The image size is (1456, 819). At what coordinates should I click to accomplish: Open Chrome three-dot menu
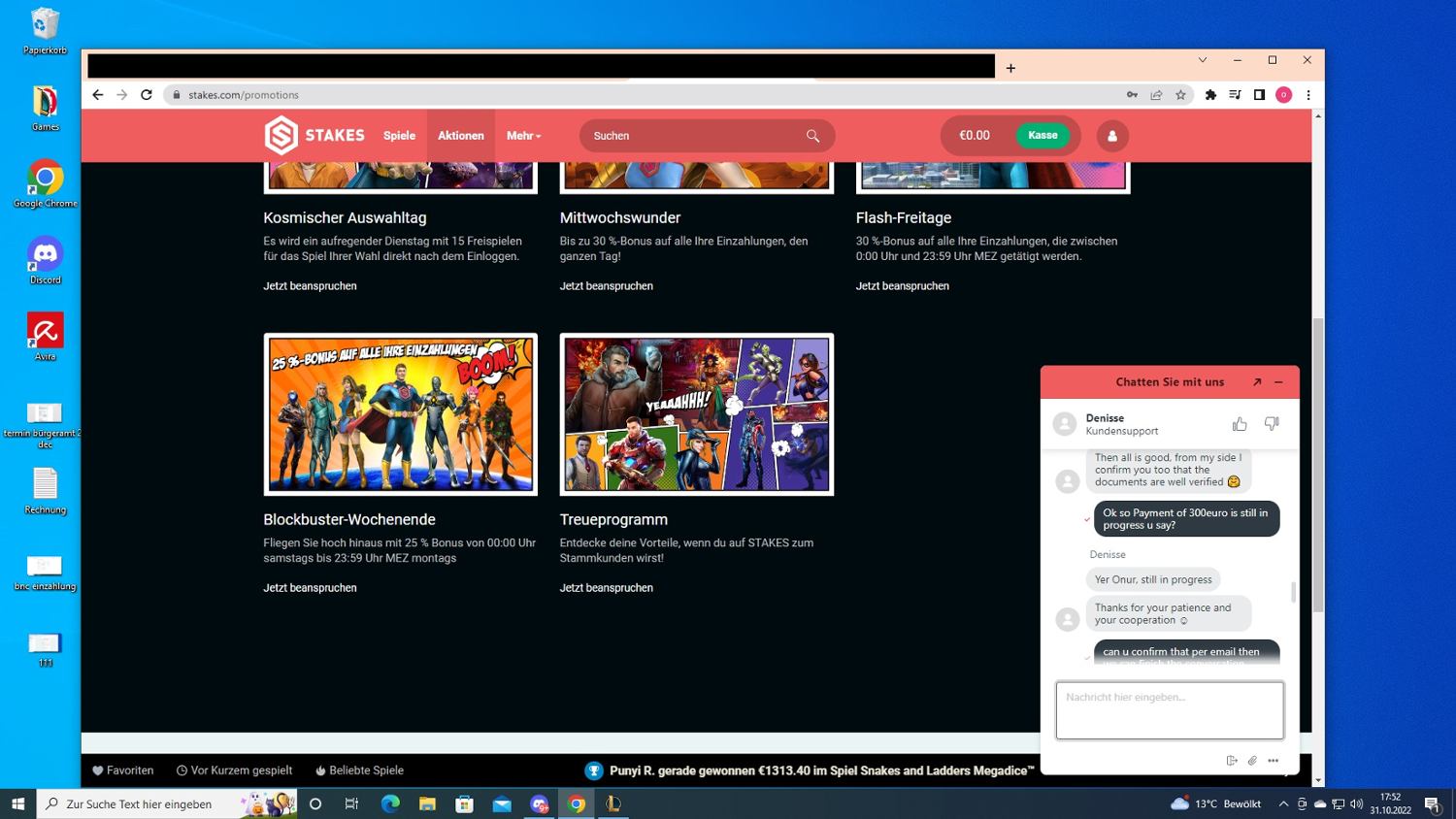(1308, 95)
